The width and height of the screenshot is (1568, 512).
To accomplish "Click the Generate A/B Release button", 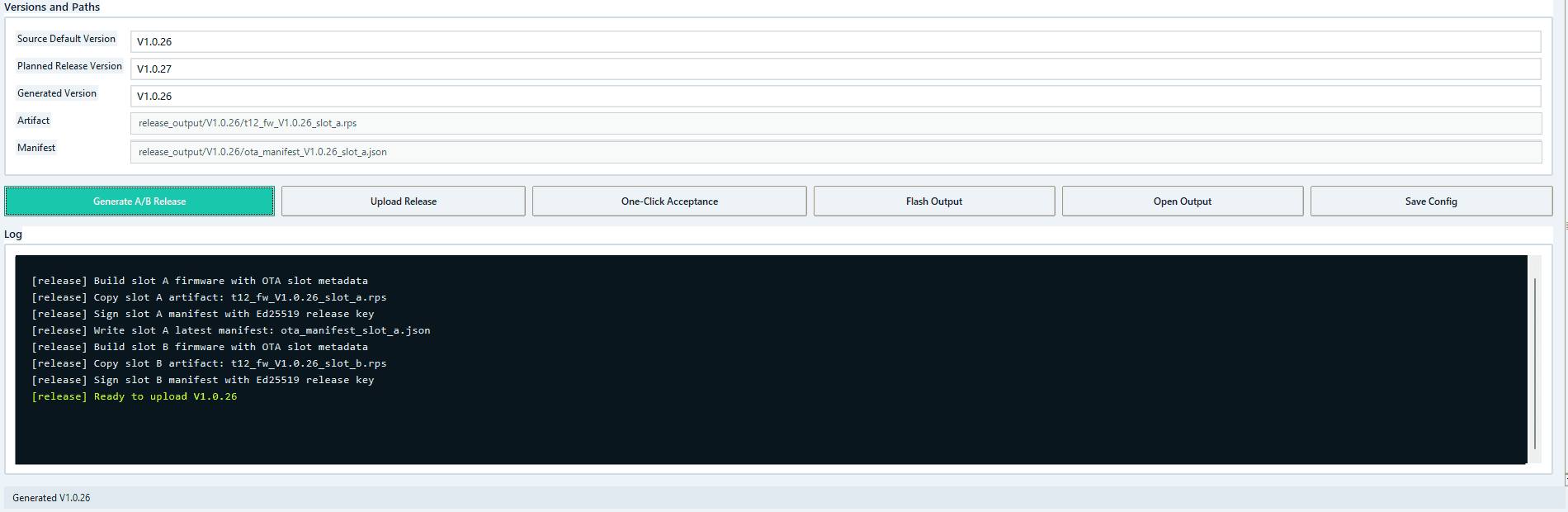I will [x=139, y=201].
